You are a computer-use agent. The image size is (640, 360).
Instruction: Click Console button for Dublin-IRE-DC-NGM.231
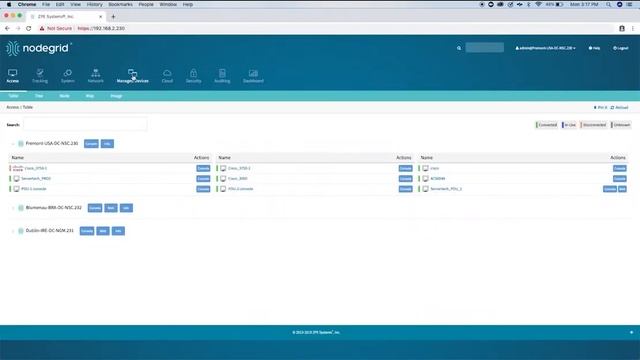(87, 231)
